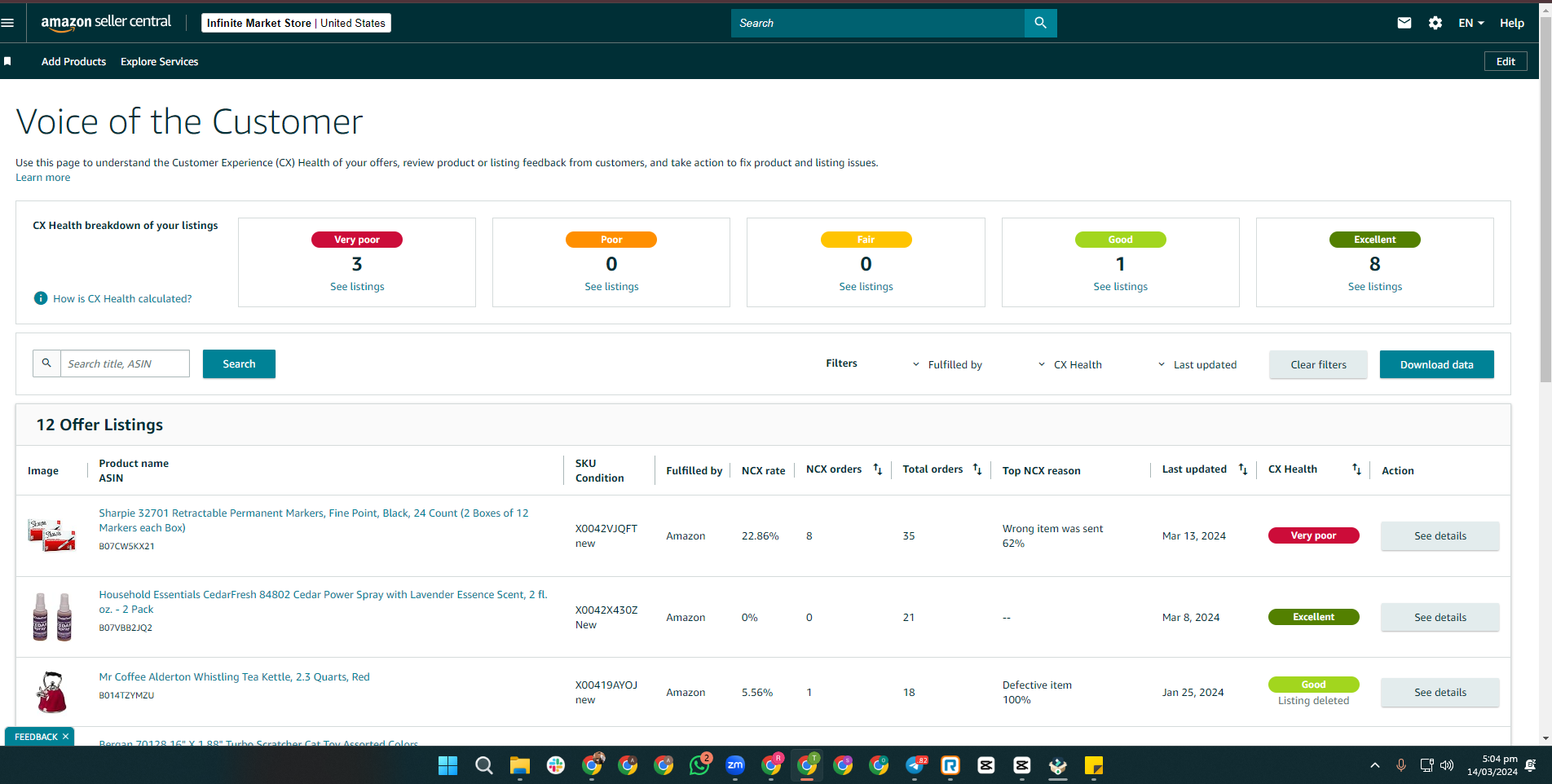Screen dimensions: 1552x784
Task: Click the header Search field
Action: coord(877,23)
